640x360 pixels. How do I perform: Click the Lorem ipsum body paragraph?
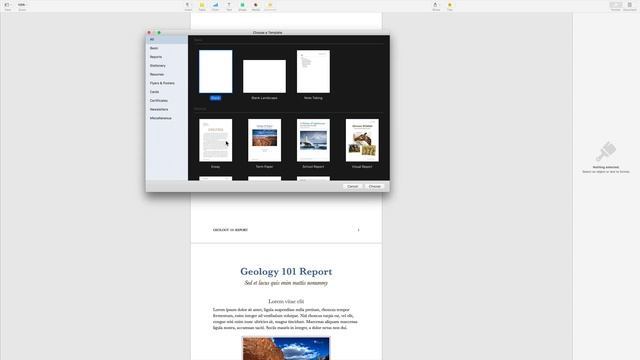(285, 319)
